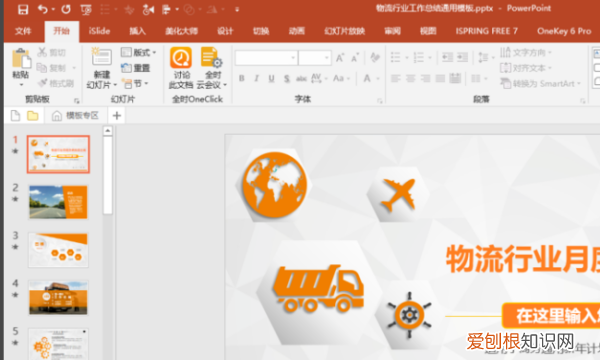The image size is (600, 360).
Task: Click 转换为 SmartArt button
Action: coord(541,83)
